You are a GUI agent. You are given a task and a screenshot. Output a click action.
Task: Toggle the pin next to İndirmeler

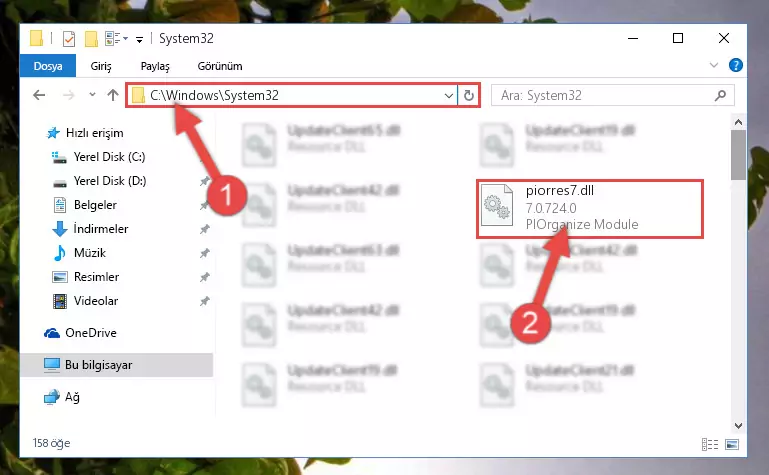205,229
